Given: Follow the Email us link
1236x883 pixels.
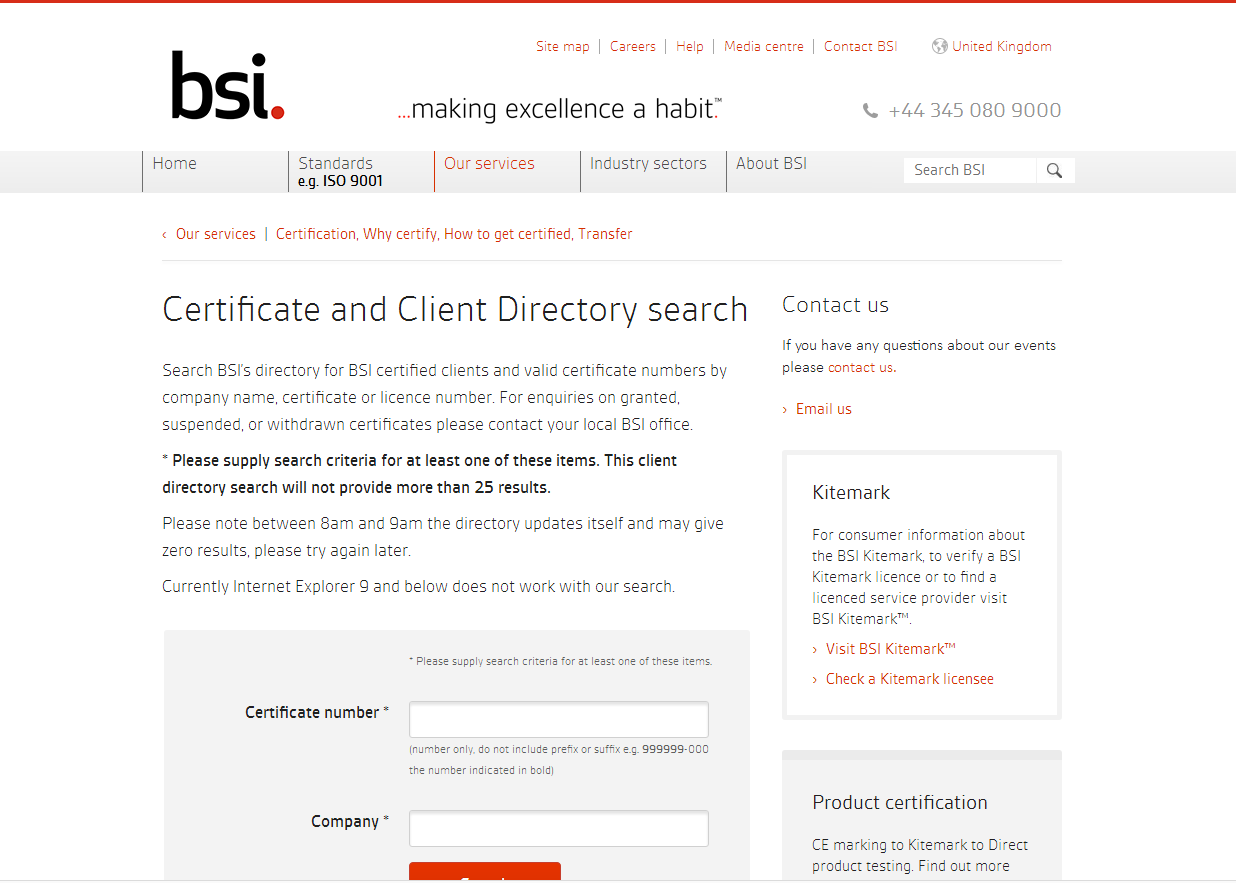Looking at the screenshot, I should (823, 408).
